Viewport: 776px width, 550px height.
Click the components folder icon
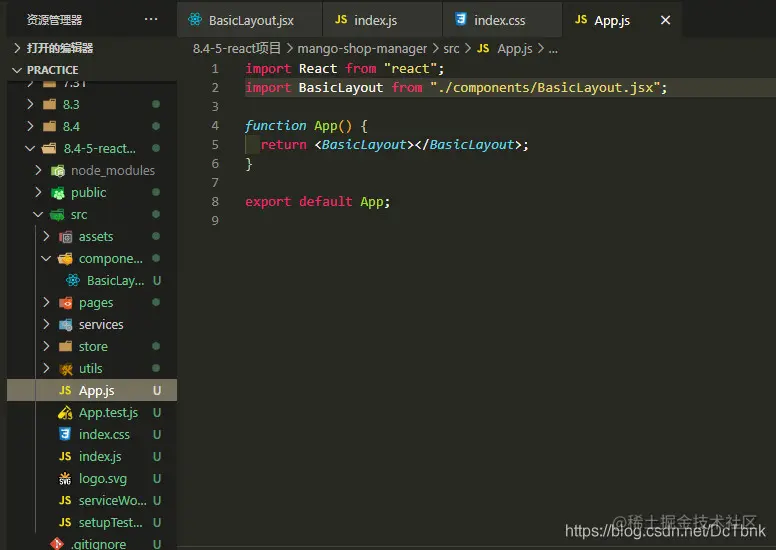click(x=65, y=258)
